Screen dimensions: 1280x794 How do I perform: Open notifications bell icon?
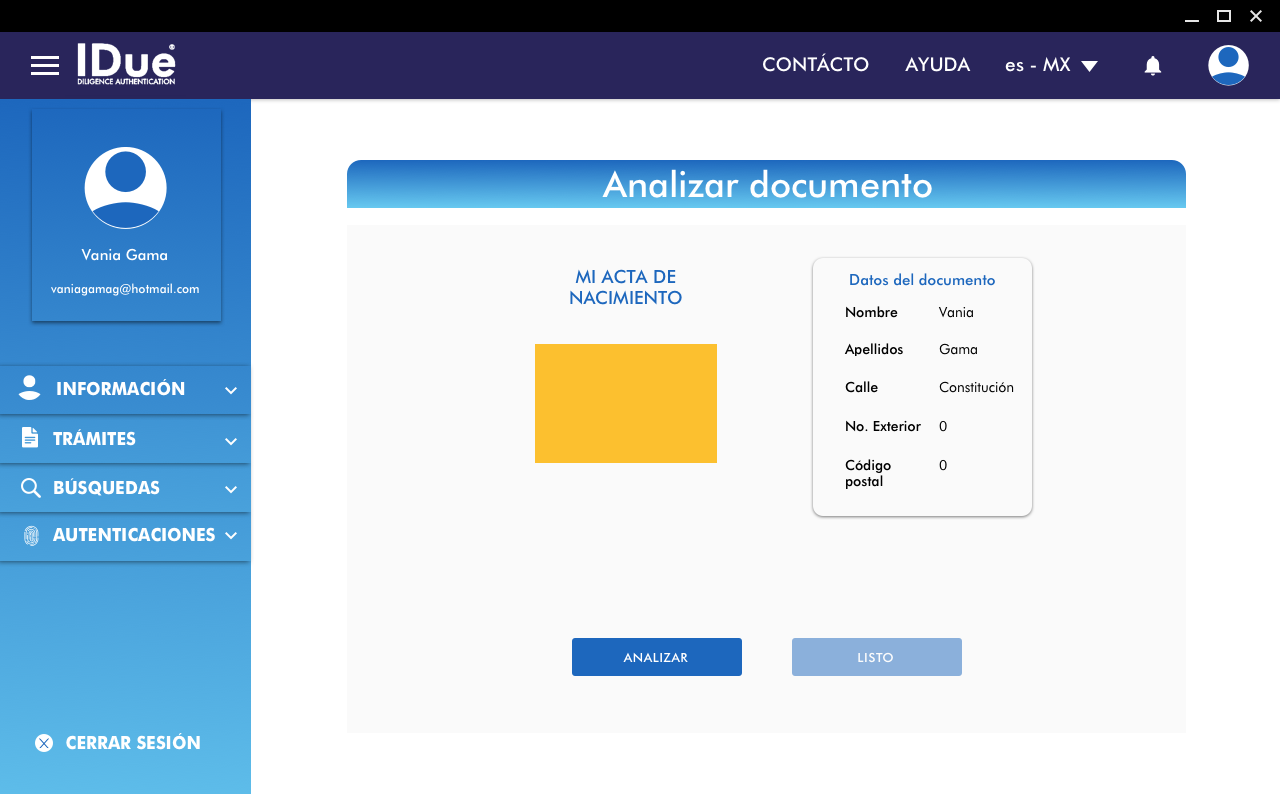coord(1152,66)
